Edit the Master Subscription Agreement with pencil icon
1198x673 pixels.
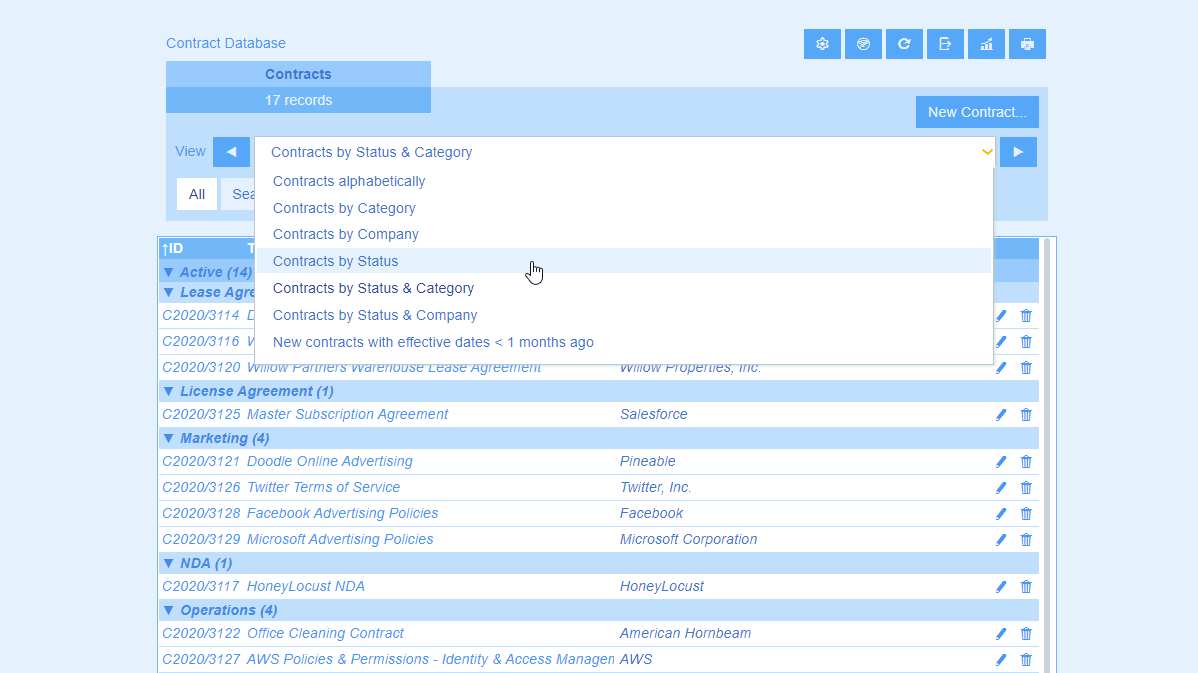tap(1001, 415)
